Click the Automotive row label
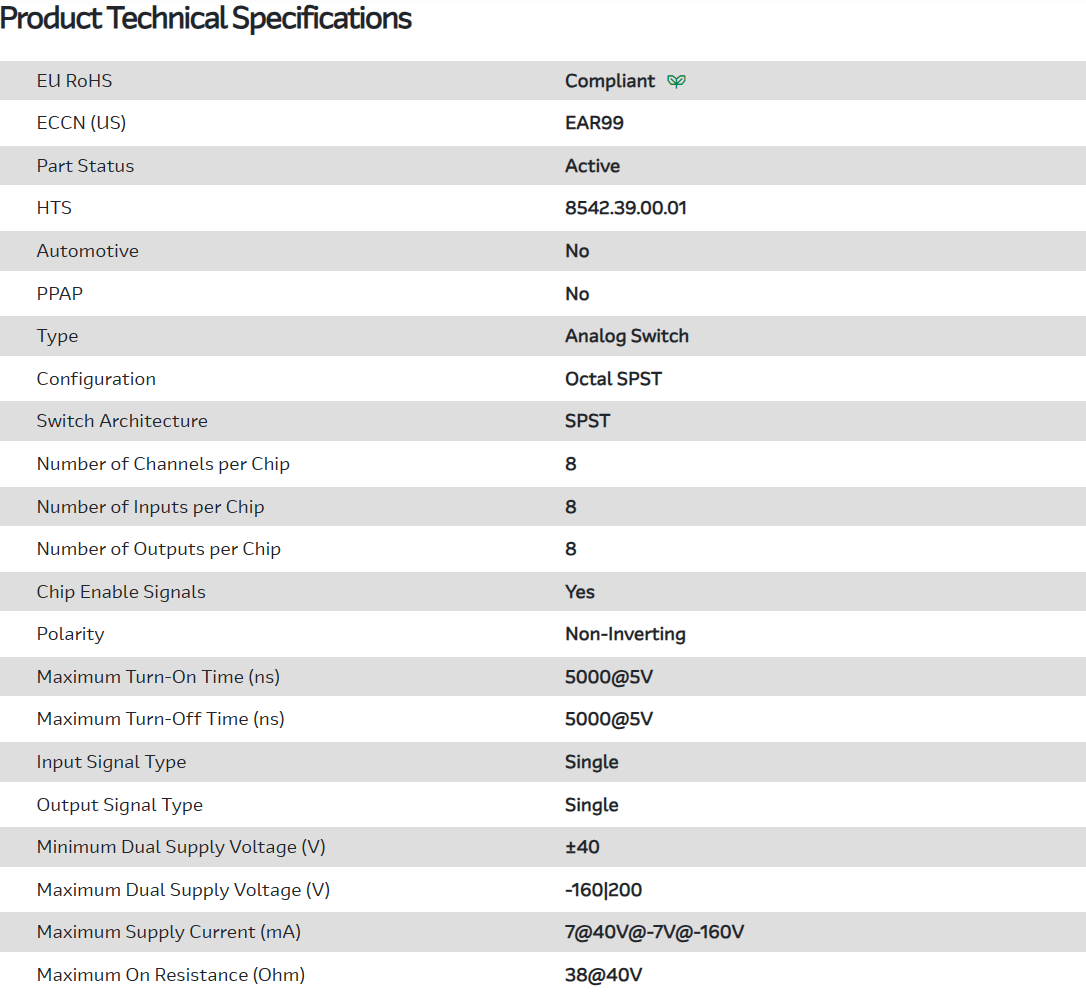The height and width of the screenshot is (995, 1086). [x=88, y=251]
